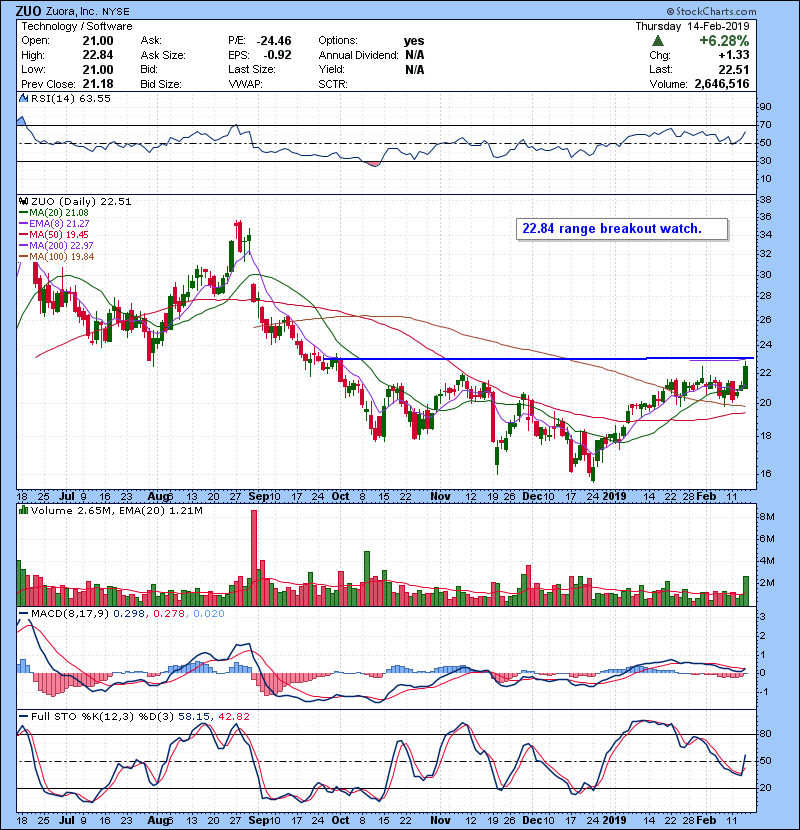Select the stochastic %D value 42.82
800x830 pixels.
point(233,716)
